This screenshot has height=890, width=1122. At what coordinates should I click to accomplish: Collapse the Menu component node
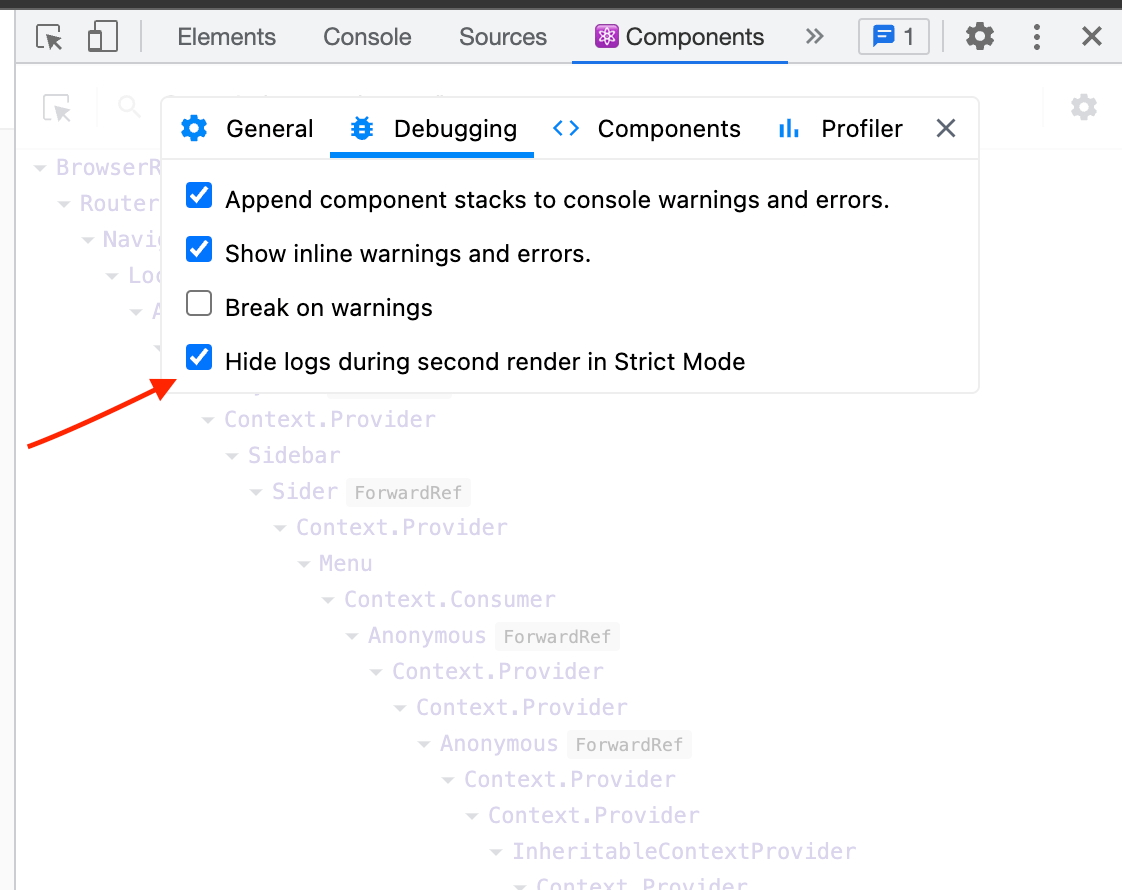coord(305,563)
